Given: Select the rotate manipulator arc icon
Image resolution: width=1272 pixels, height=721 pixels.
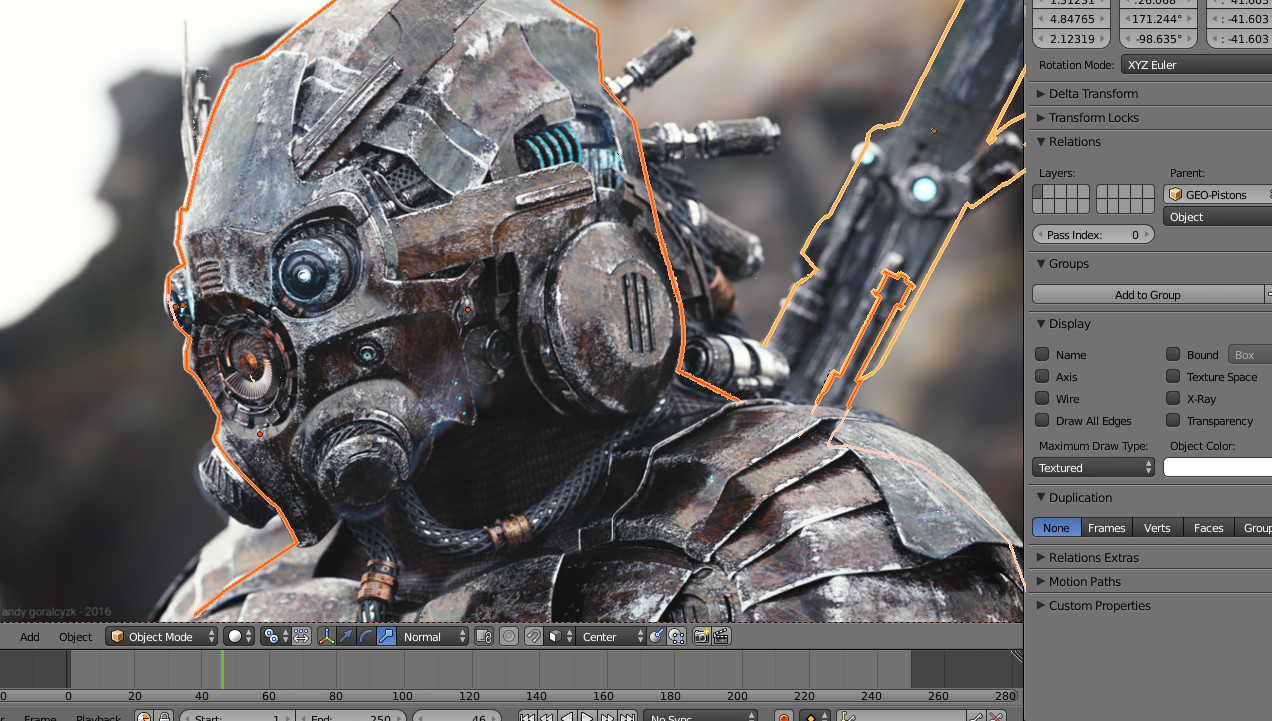Looking at the screenshot, I should 366,636.
